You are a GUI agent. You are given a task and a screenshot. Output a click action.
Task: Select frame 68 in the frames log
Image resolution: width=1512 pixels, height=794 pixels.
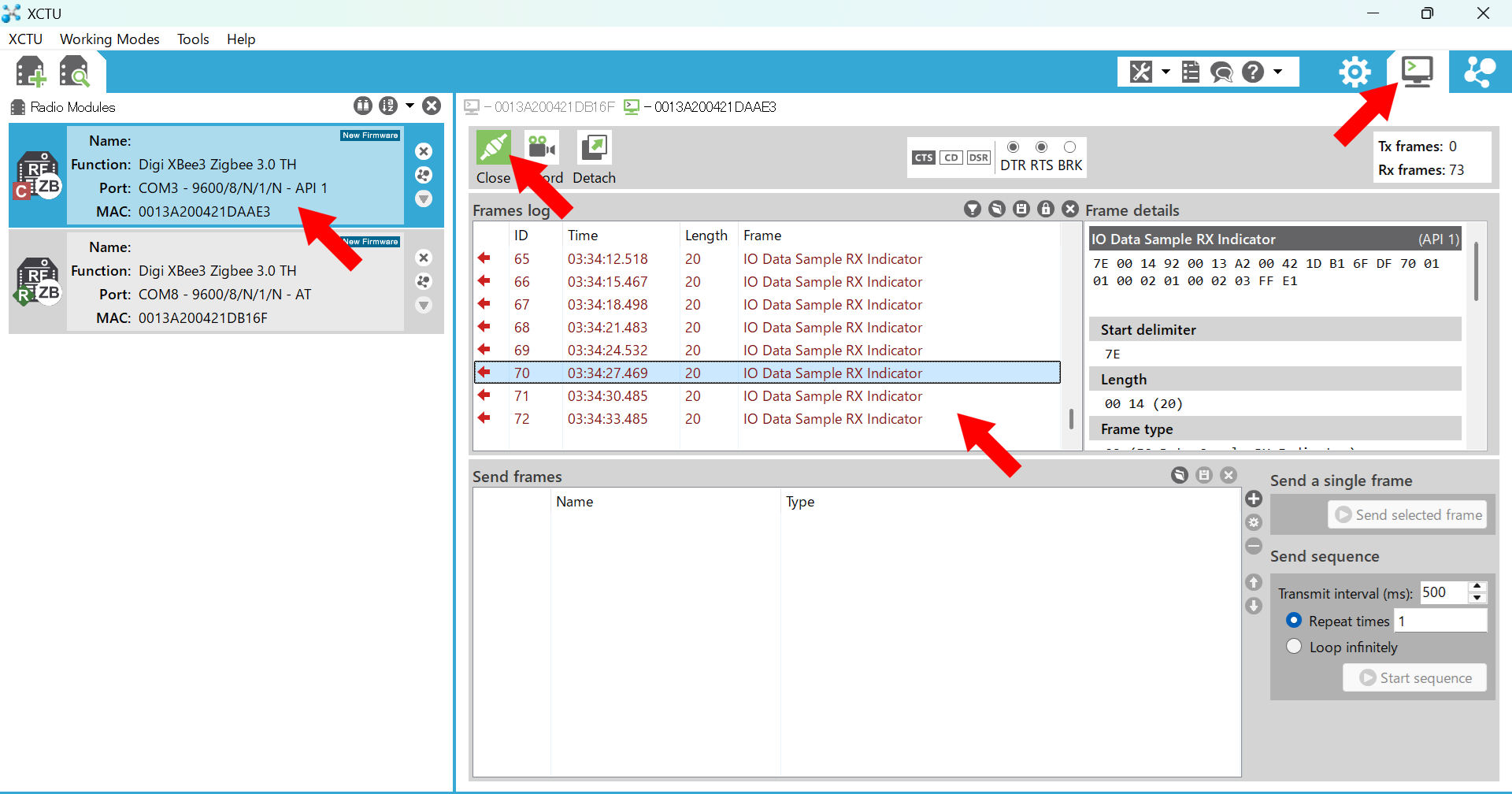tap(767, 327)
